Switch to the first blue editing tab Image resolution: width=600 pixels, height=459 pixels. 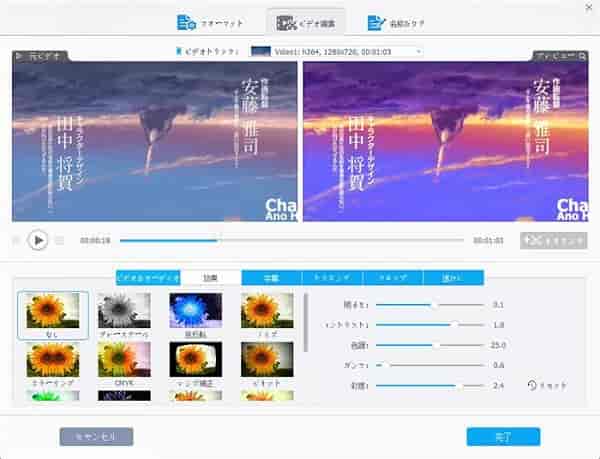pos(148,278)
